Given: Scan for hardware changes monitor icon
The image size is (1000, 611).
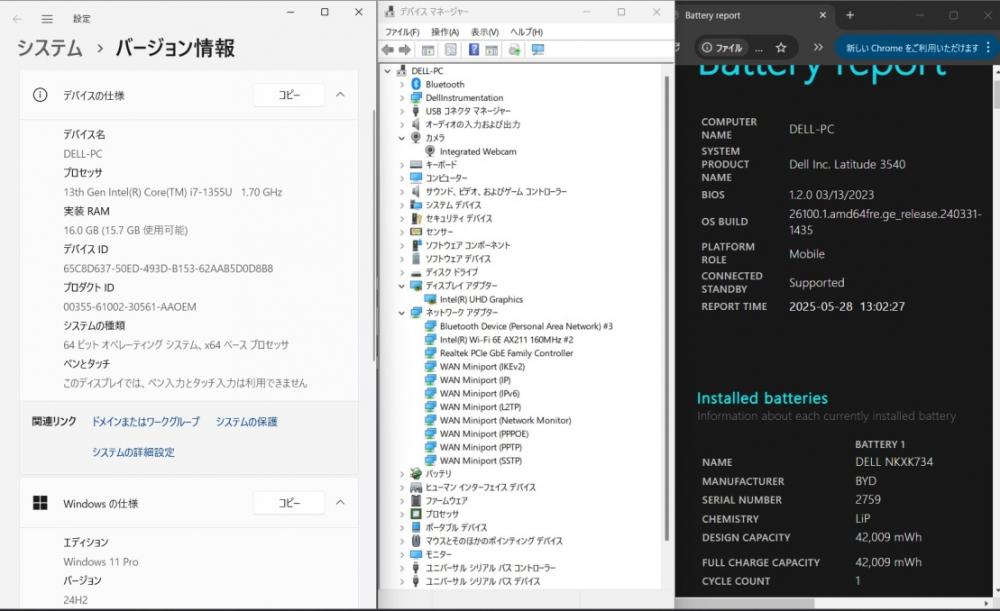Looking at the screenshot, I should point(538,50).
